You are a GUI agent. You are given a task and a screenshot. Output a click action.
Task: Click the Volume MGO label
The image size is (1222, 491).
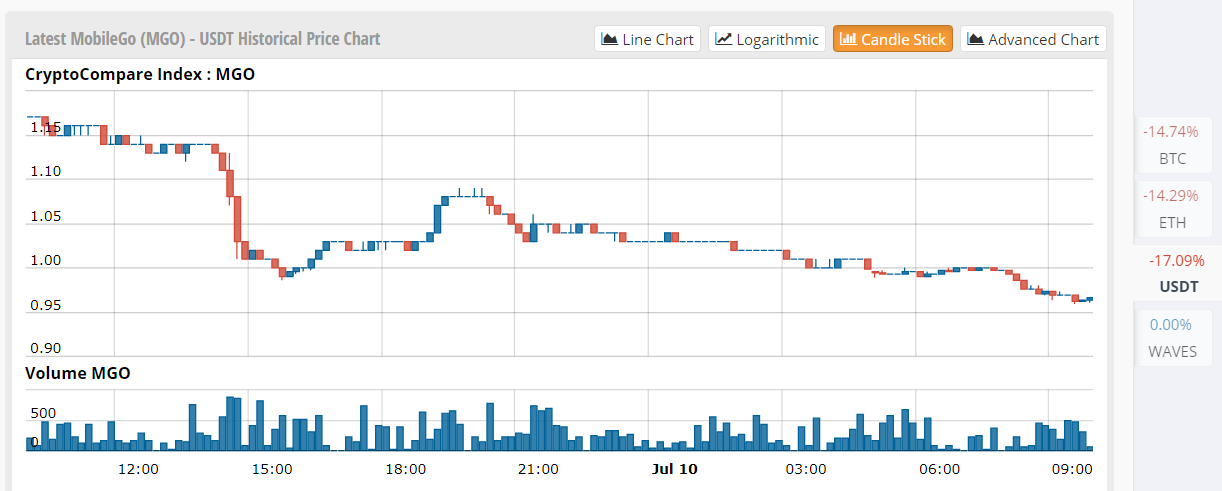pyautogui.click(x=77, y=373)
